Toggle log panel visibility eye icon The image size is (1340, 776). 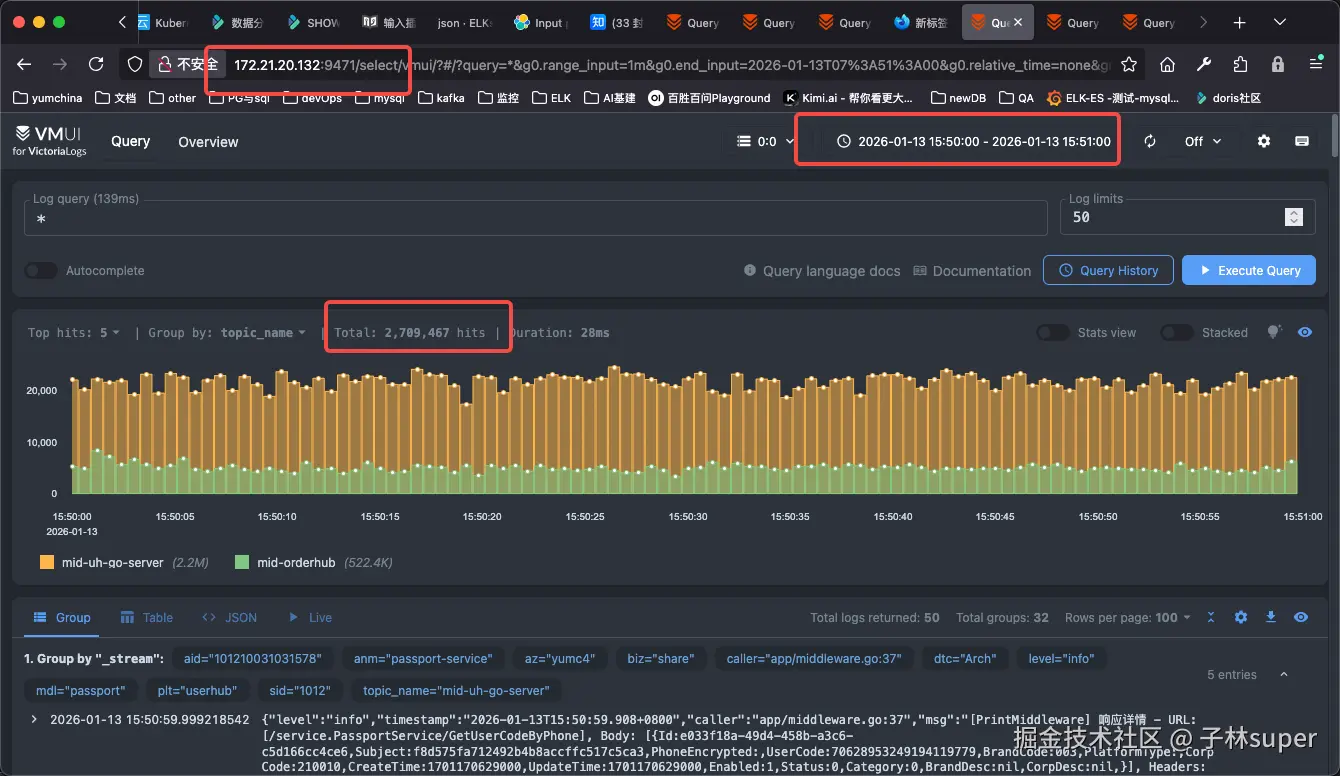[x=1301, y=617]
